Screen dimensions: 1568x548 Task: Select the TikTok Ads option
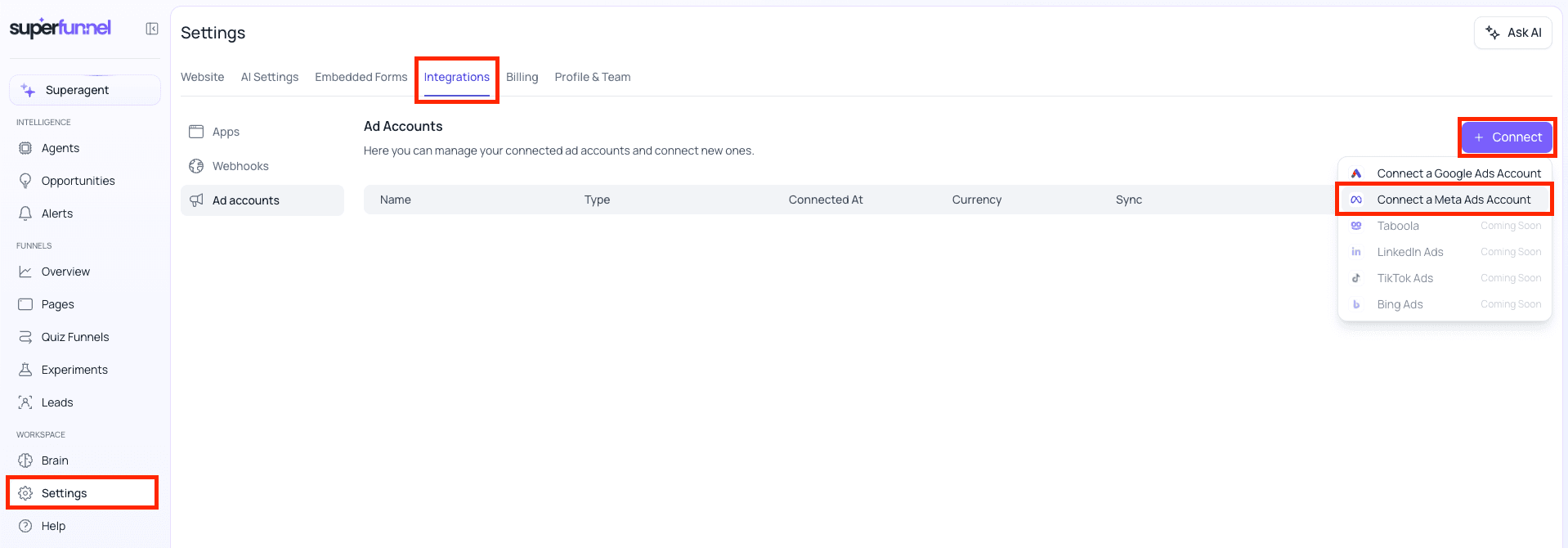point(1445,278)
